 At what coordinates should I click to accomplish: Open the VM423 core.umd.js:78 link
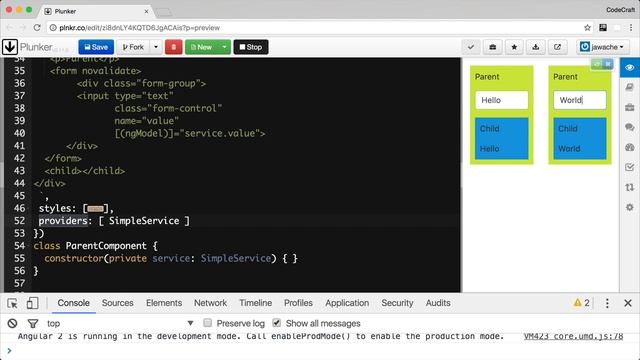573,336
